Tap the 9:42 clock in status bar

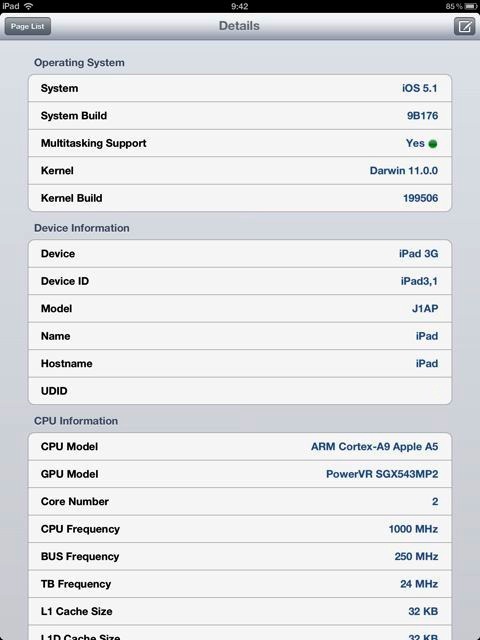click(x=240, y=6)
